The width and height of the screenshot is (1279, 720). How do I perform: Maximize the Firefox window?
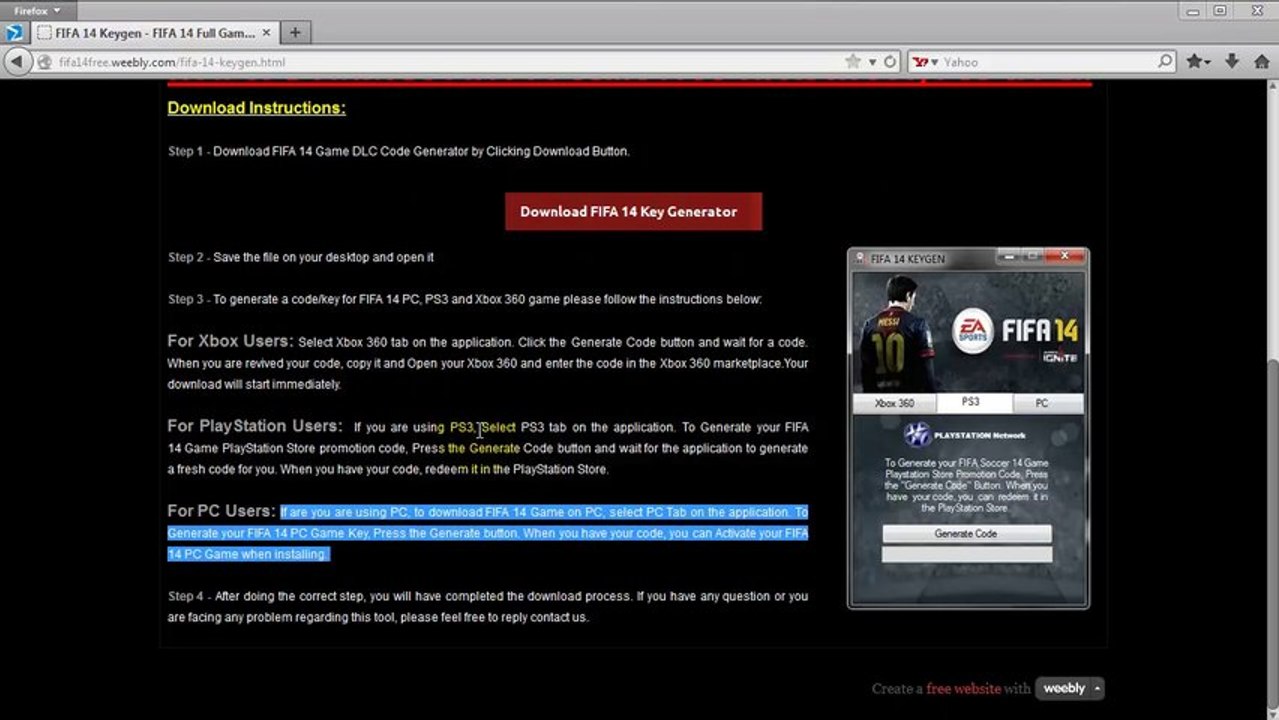point(1220,10)
